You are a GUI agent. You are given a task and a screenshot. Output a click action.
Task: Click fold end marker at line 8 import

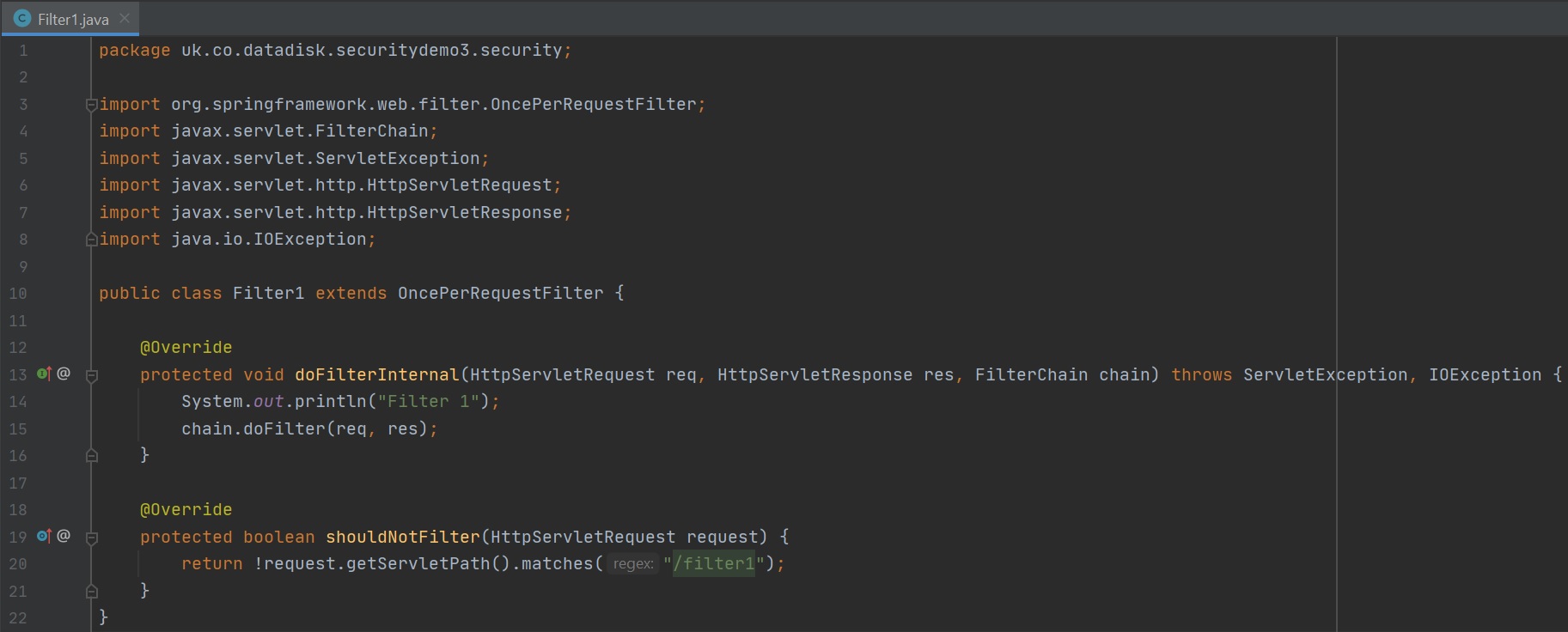(91, 240)
